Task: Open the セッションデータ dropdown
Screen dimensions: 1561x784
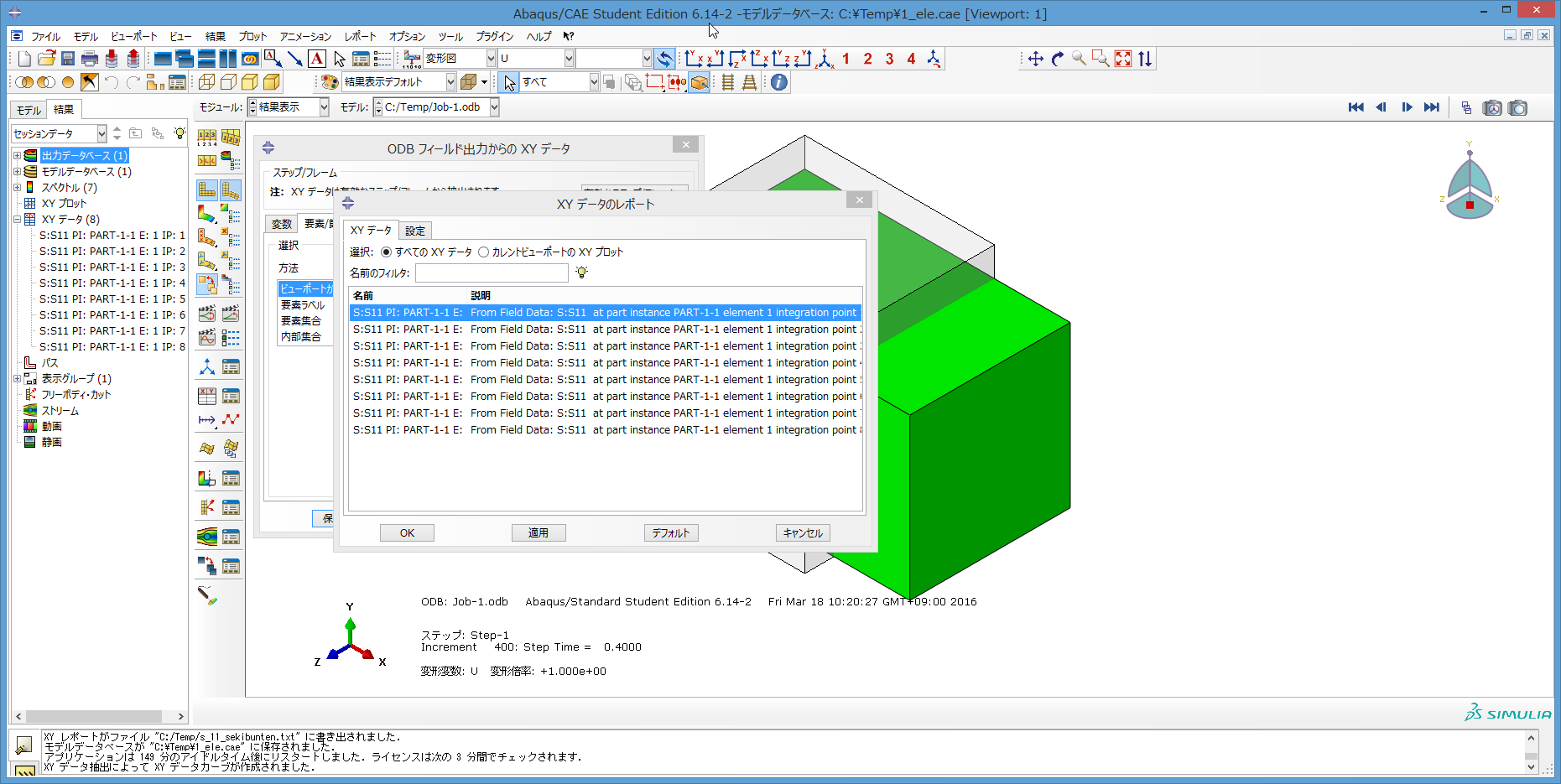Action: point(102,133)
